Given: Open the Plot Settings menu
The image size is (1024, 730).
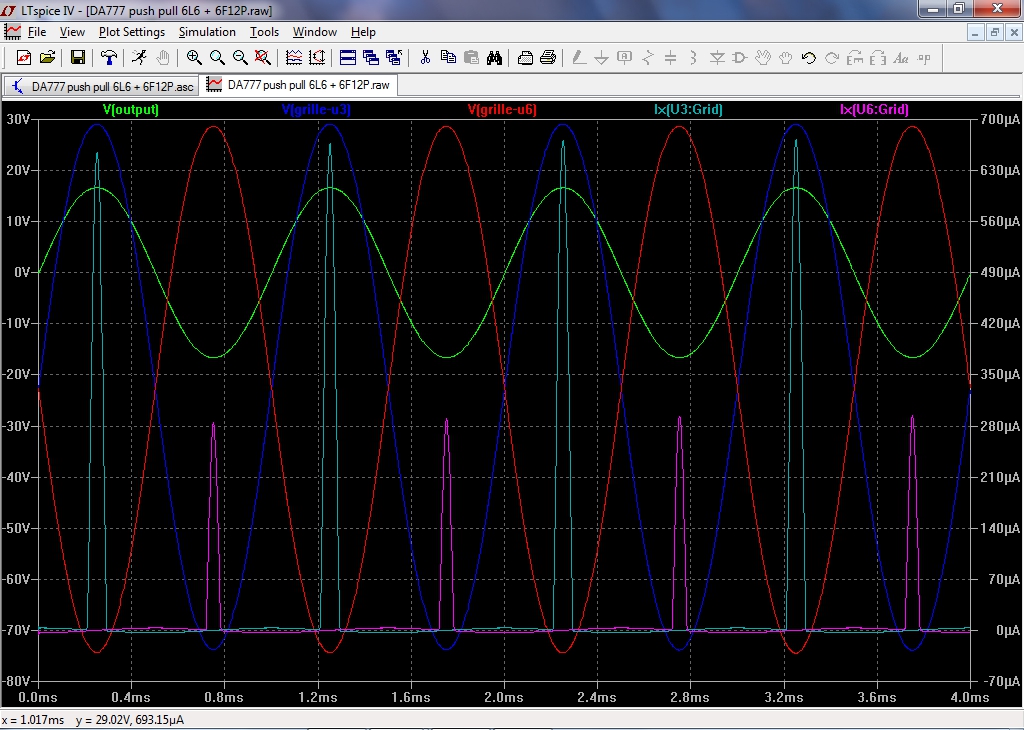Looking at the screenshot, I should click(132, 32).
